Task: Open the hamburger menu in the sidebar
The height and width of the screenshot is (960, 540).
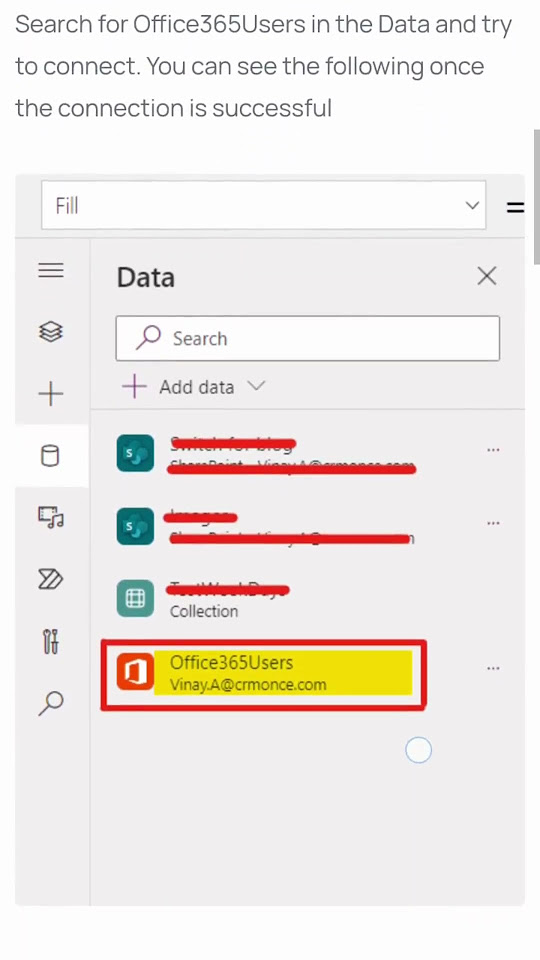Action: click(51, 270)
